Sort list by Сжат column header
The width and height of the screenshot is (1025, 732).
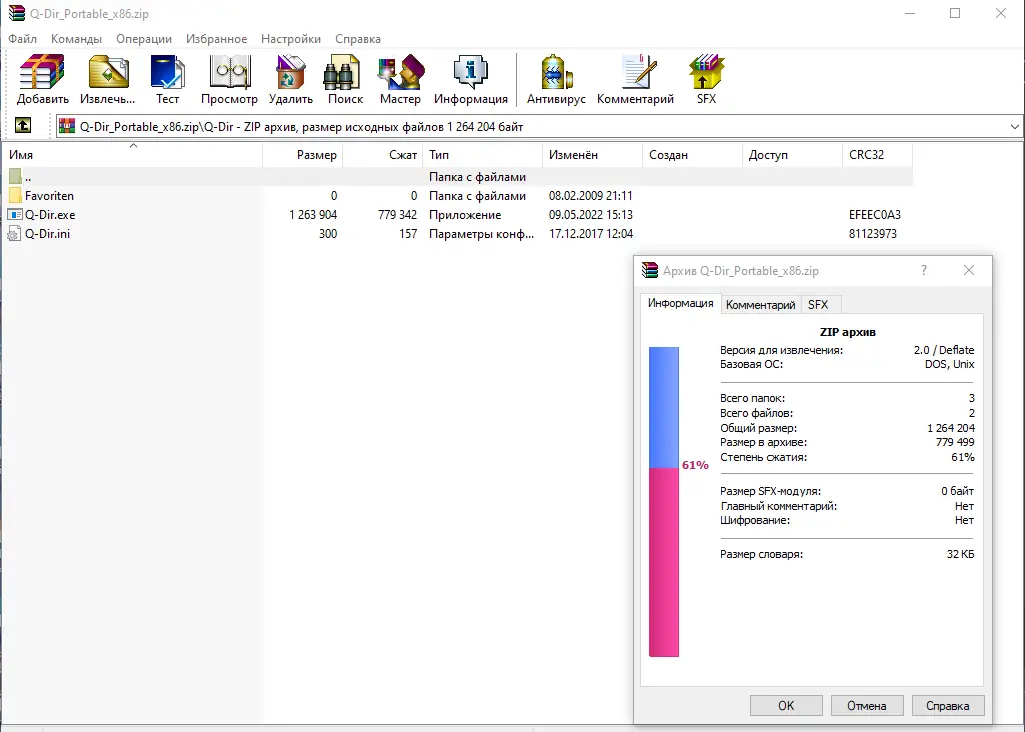coord(382,155)
